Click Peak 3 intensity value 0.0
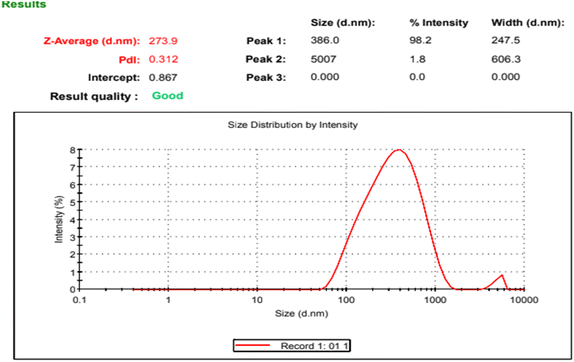This screenshot has height=362, width=574. 417,77
